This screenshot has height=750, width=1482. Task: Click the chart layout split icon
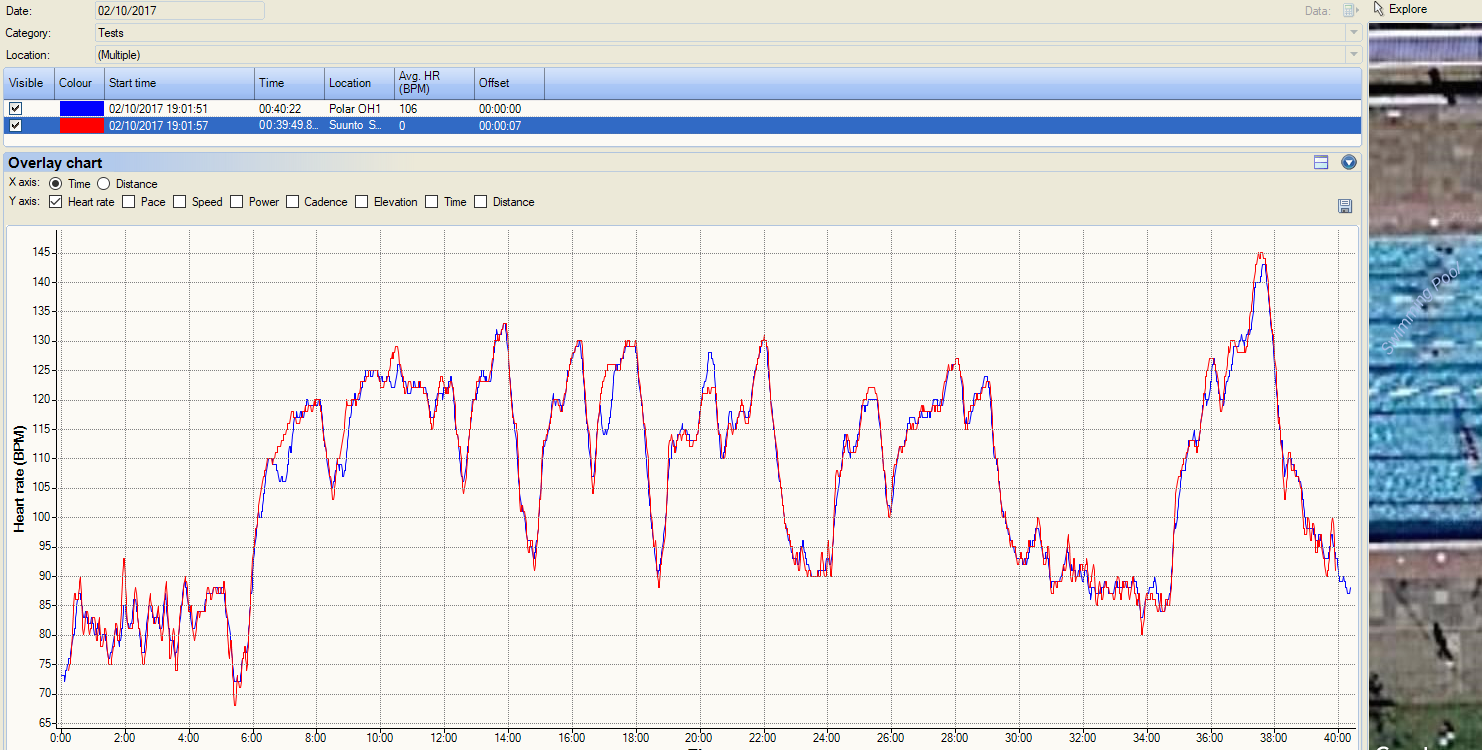1321,162
